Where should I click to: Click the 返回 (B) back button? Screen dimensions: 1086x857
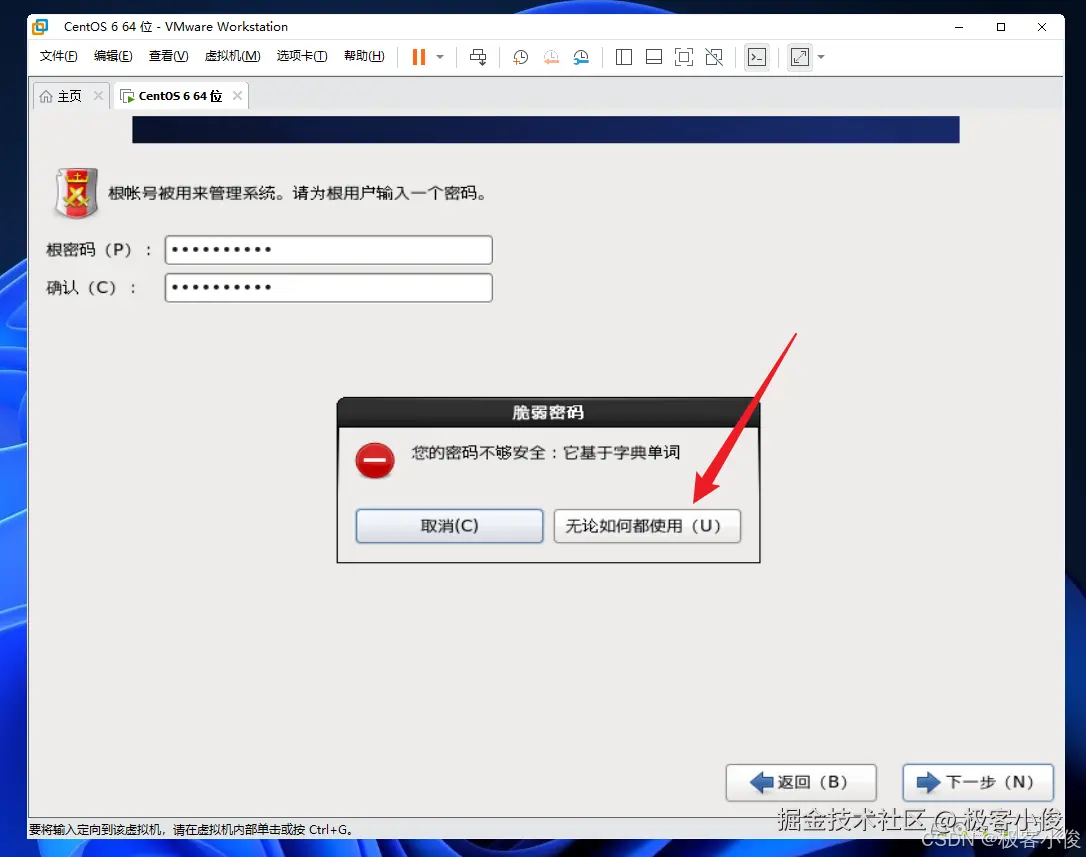point(801,783)
